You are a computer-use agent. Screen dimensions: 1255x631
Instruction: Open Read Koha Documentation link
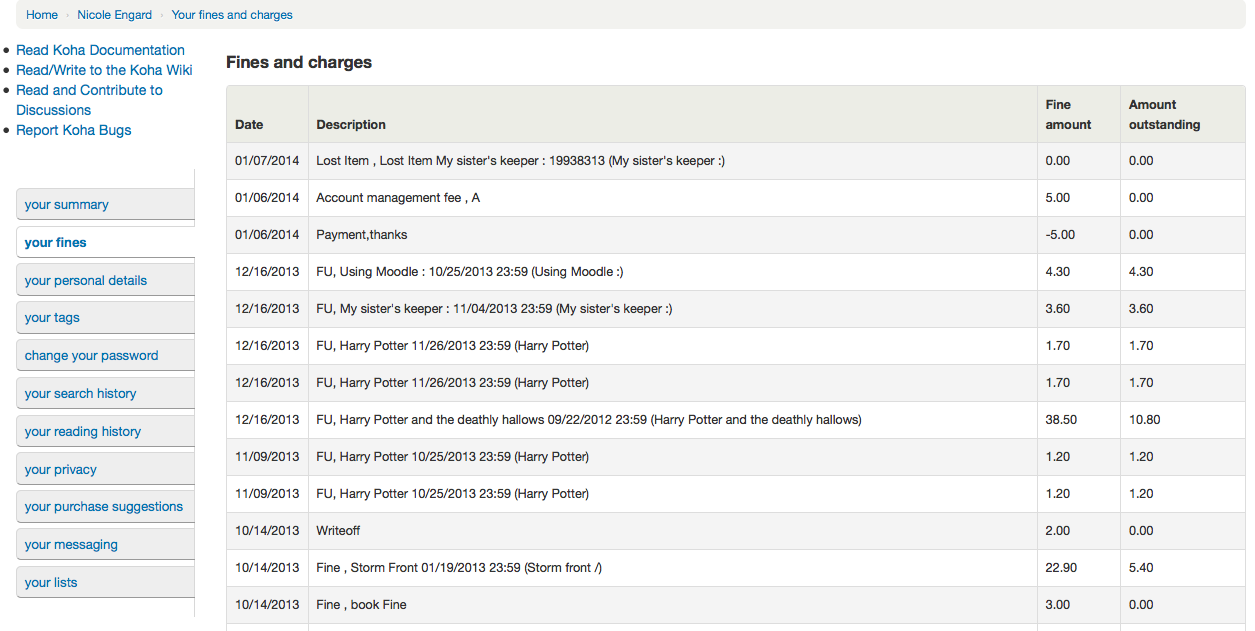tap(100, 50)
